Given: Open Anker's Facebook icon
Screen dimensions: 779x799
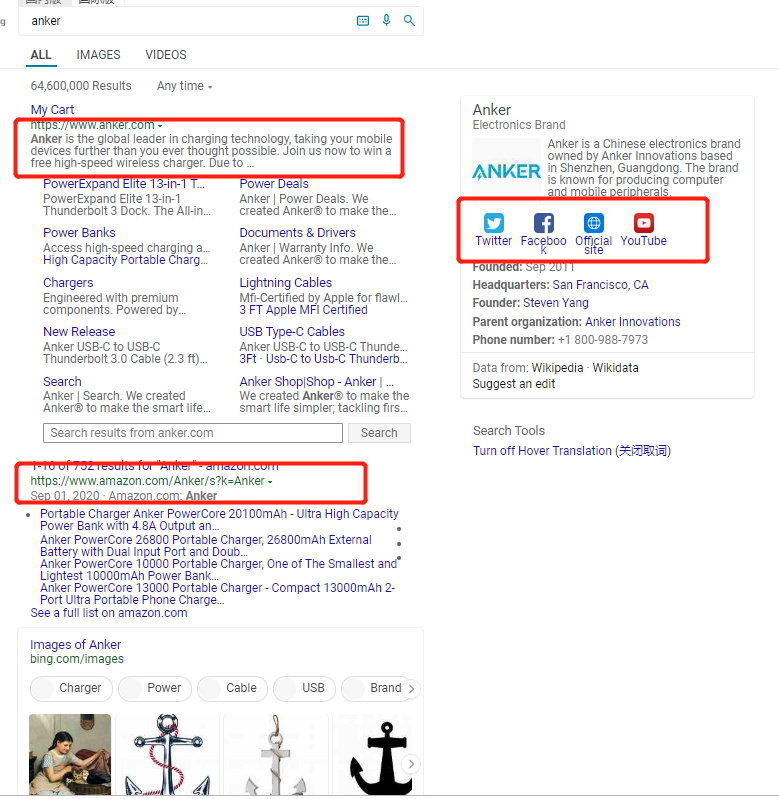Looking at the screenshot, I should point(544,223).
